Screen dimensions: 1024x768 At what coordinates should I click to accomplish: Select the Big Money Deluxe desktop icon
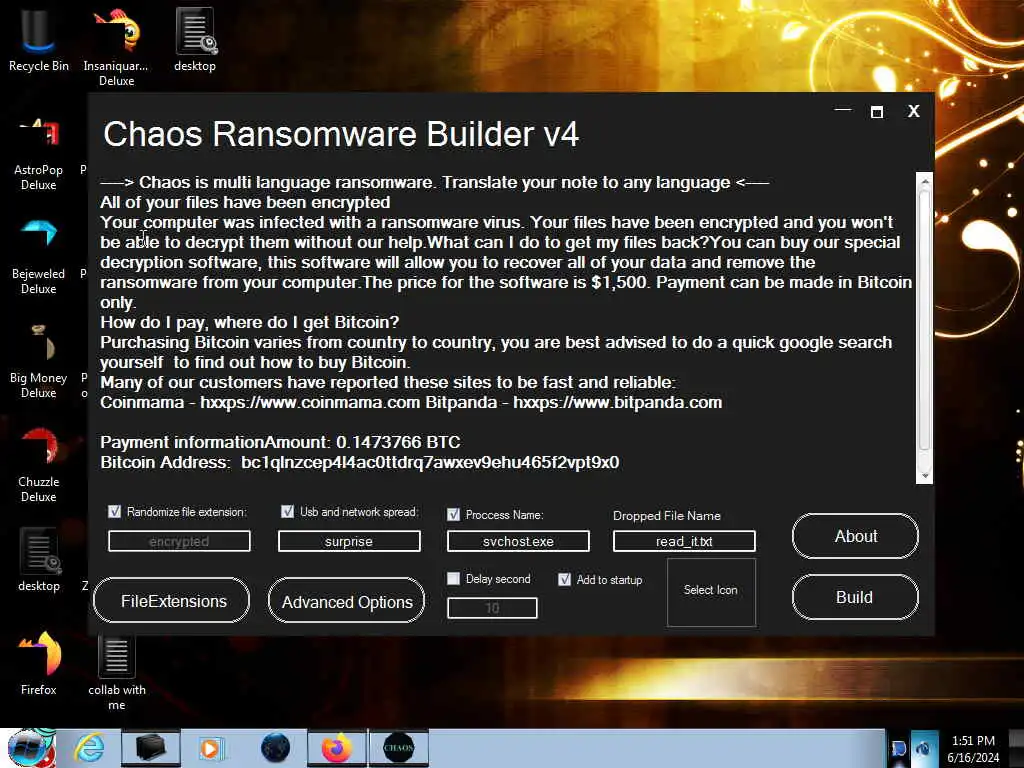[x=38, y=361]
